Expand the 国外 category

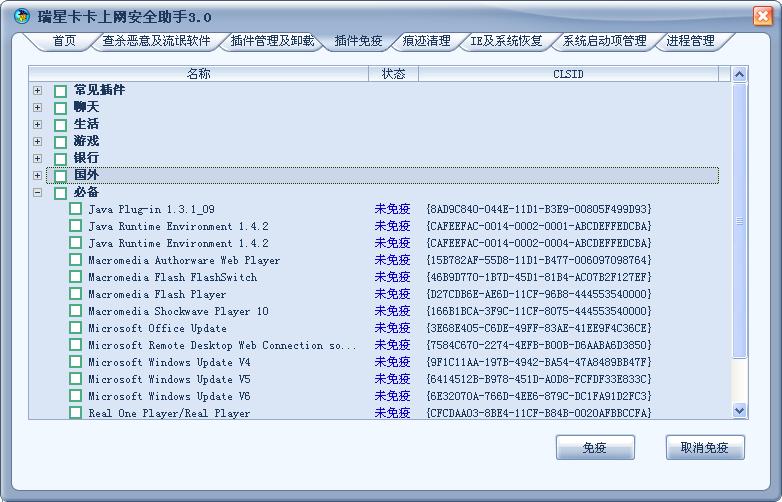(37, 175)
